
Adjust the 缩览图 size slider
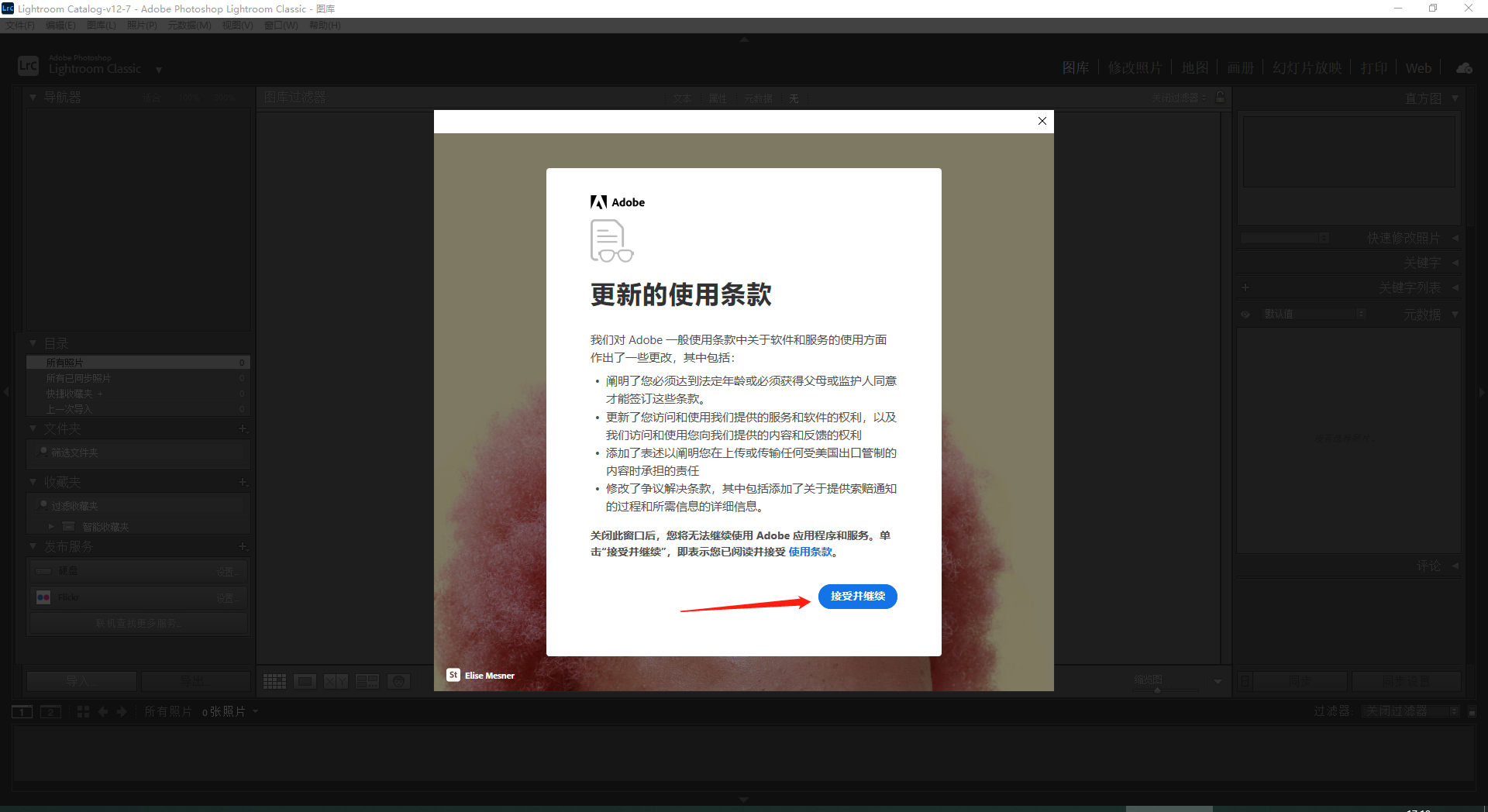1159,690
